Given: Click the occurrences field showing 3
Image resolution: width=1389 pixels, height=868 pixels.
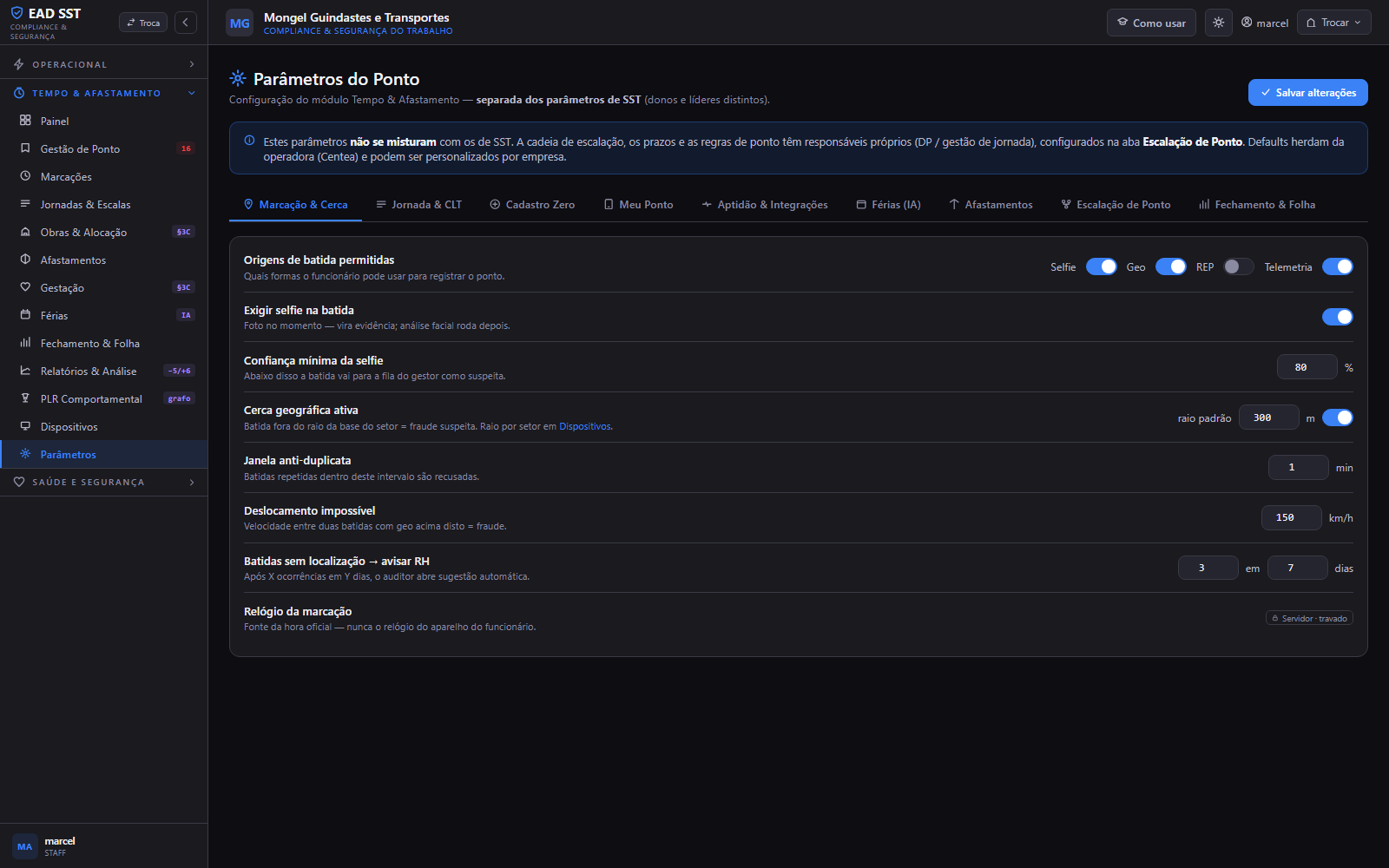Looking at the screenshot, I should (x=1208, y=568).
